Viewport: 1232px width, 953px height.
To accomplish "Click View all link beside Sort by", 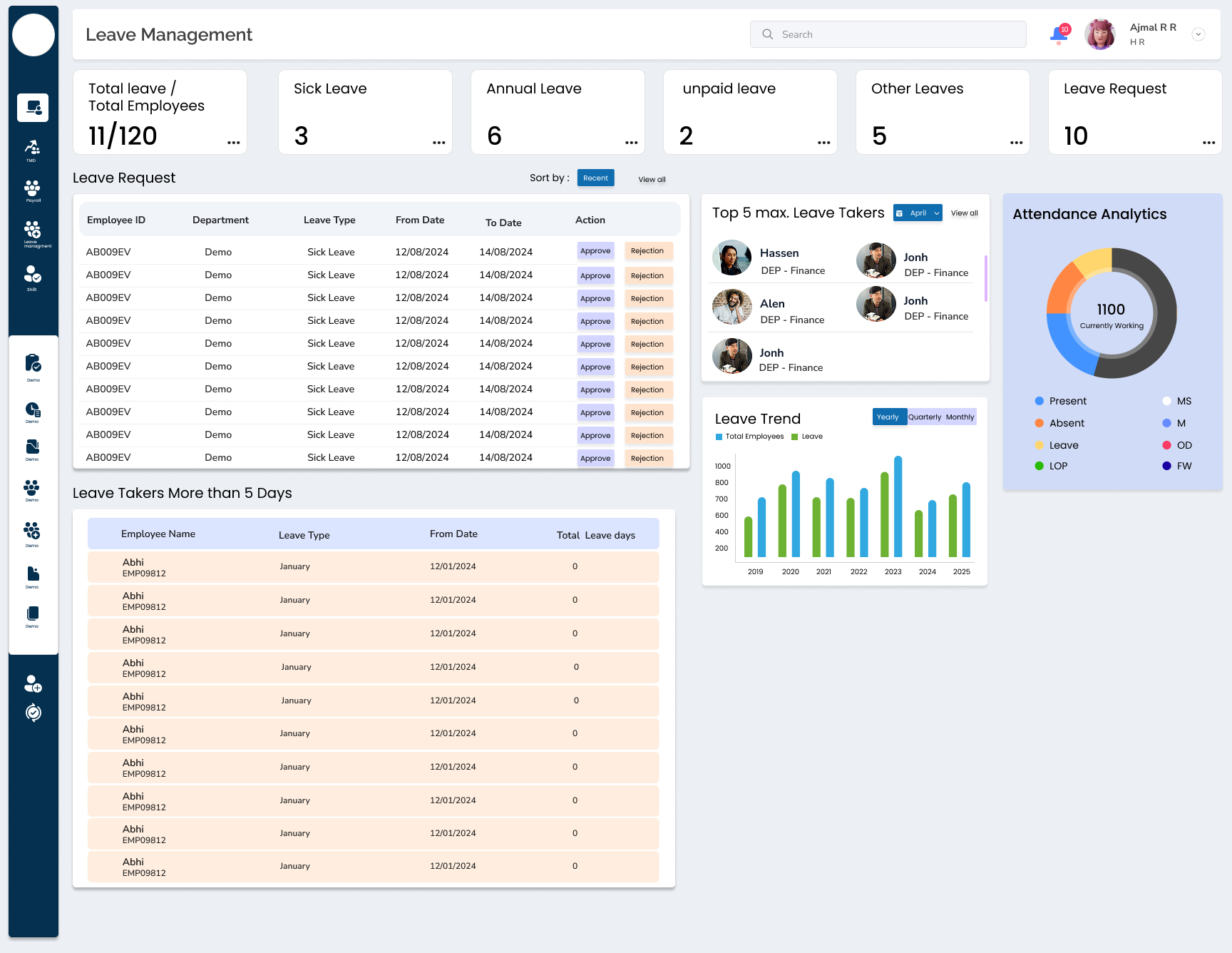I will tap(652, 180).
